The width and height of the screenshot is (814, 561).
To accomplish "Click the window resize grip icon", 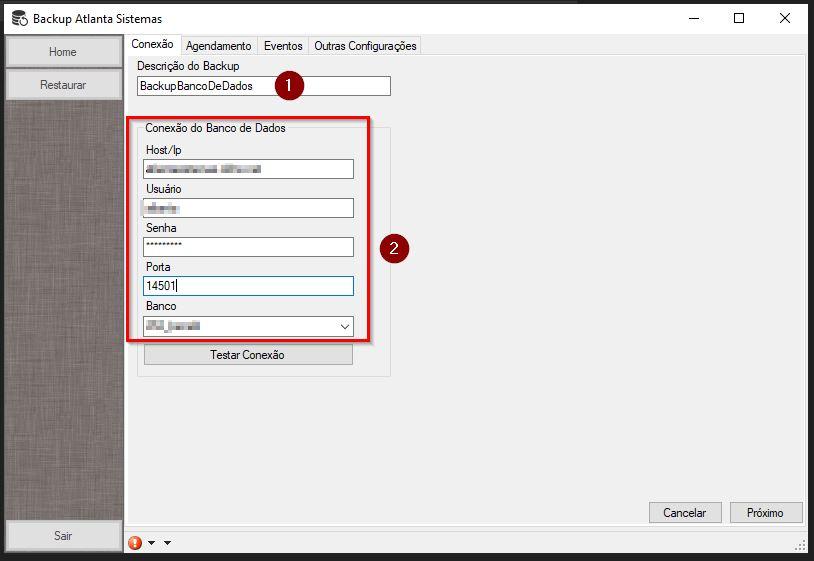I will tap(800, 544).
